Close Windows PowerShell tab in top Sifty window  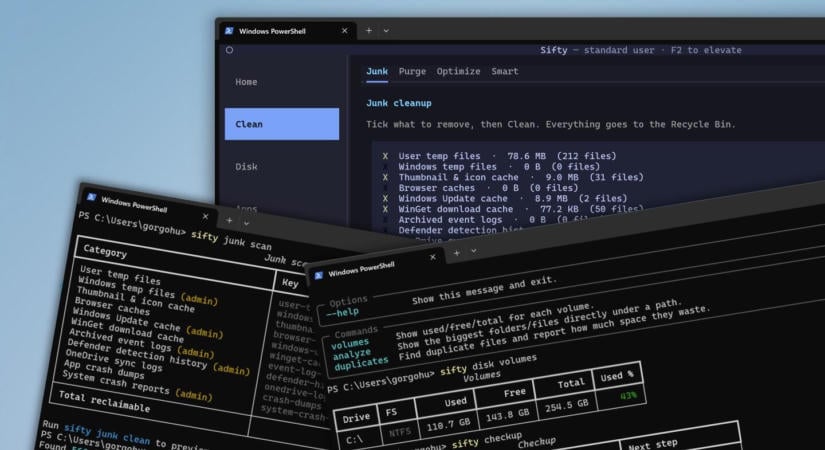tap(345, 31)
